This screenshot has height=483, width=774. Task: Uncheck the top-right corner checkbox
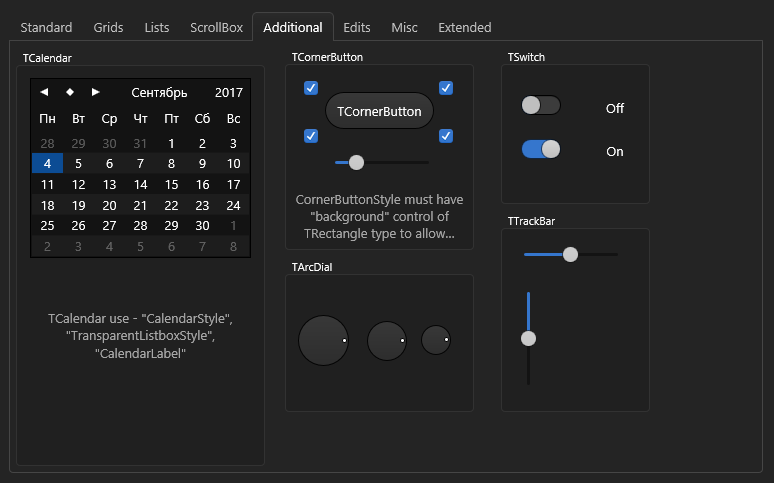pos(446,88)
